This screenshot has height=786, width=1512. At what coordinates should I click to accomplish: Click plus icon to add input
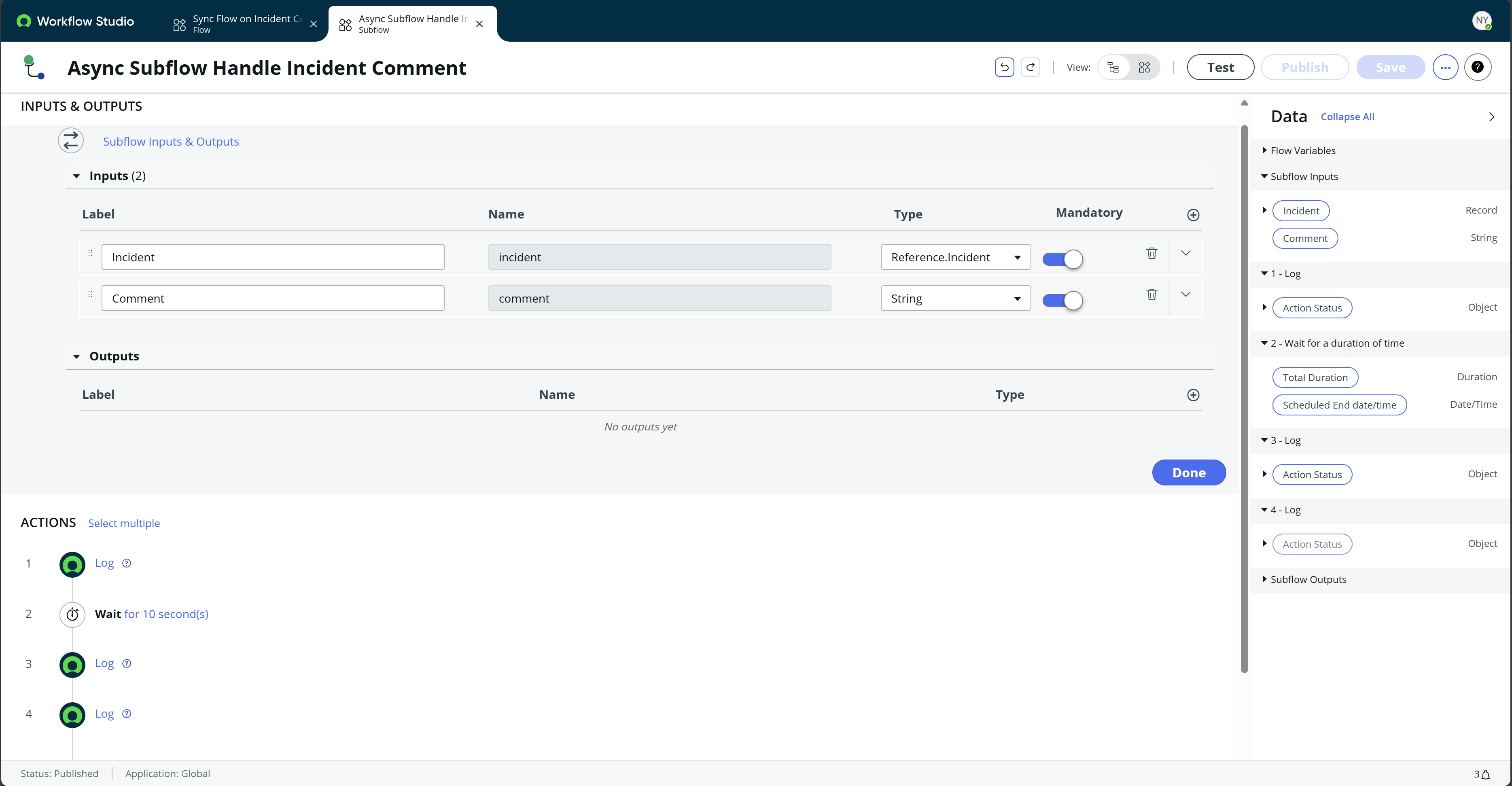tap(1193, 215)
